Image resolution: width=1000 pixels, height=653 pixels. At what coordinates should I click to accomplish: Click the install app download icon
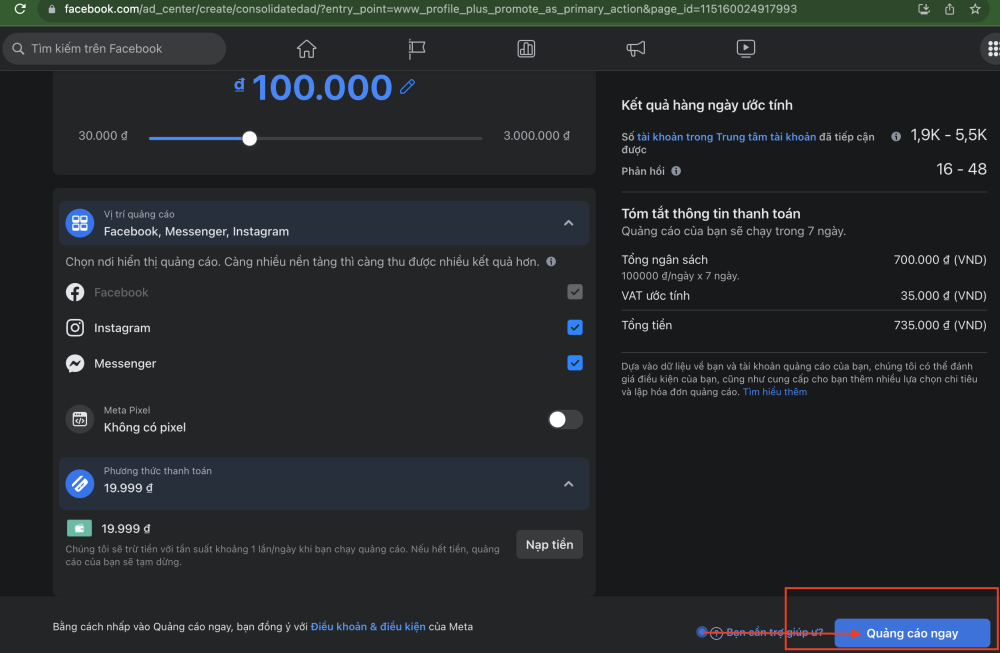coord(923,9)
